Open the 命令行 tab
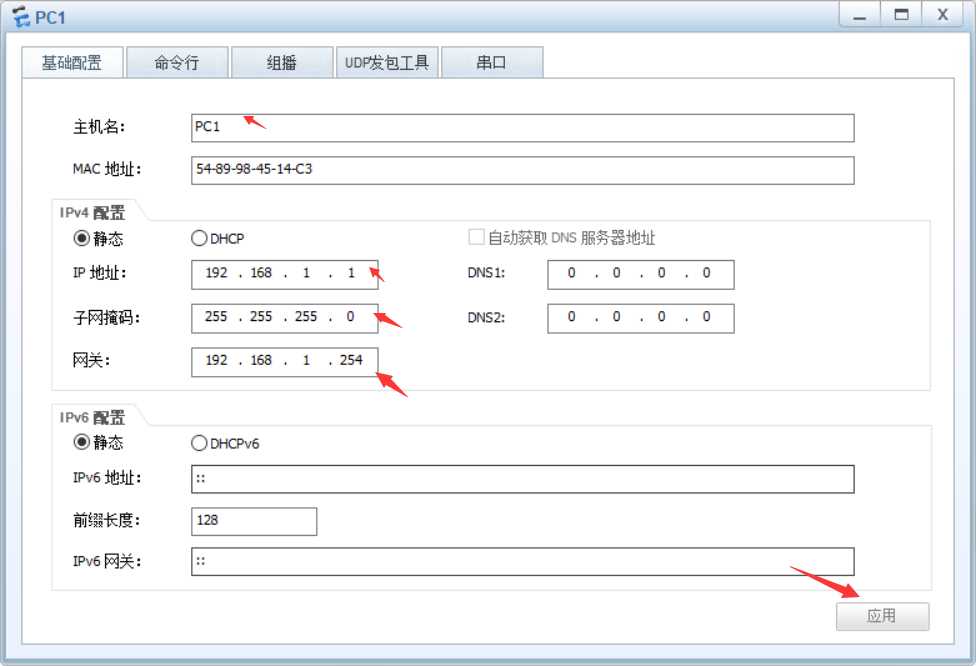Image resolution: width=976 pixels, height=666 pixels. click(x=177, y=62)
